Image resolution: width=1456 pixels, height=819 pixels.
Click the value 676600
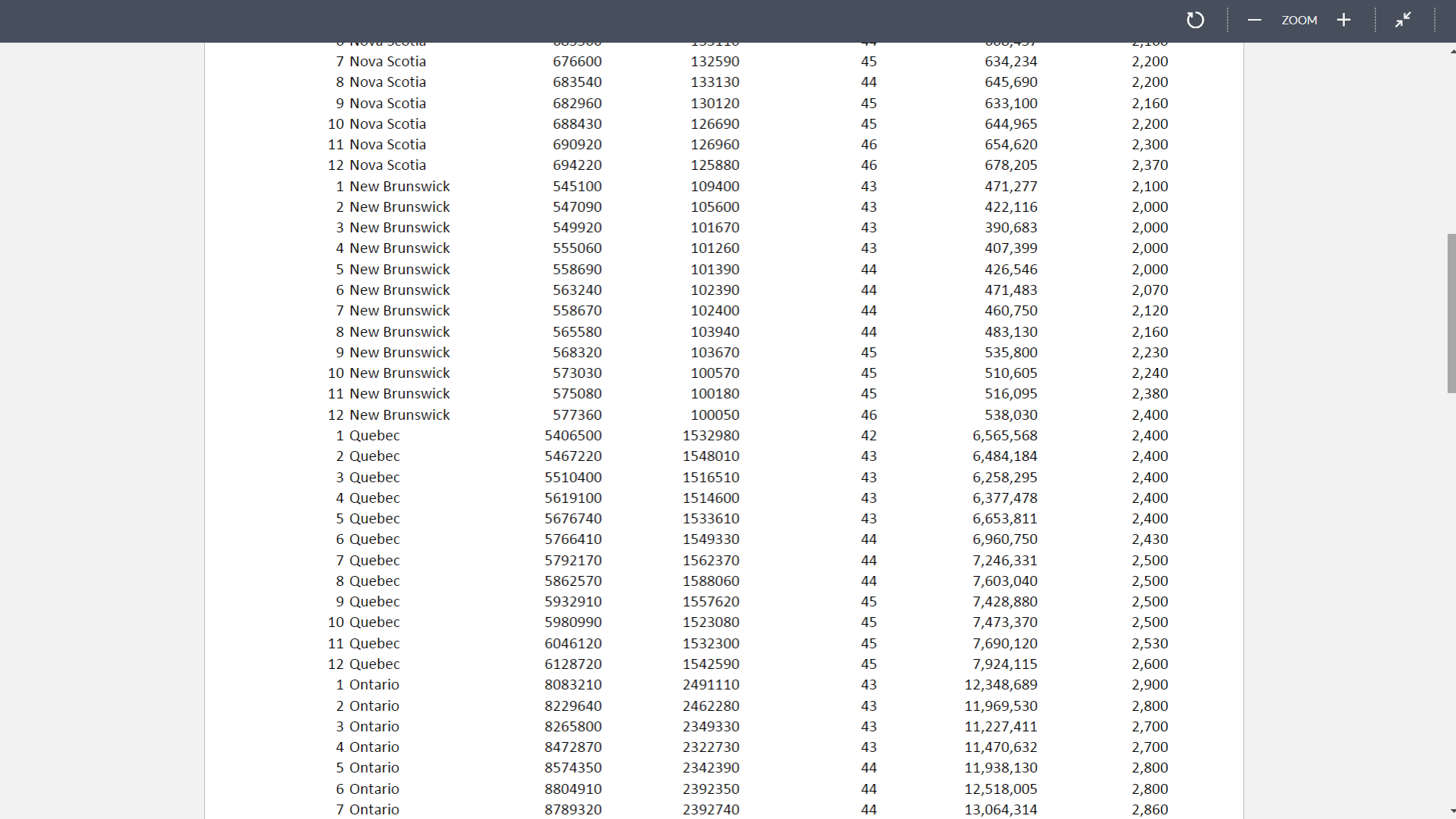(578, 62)
